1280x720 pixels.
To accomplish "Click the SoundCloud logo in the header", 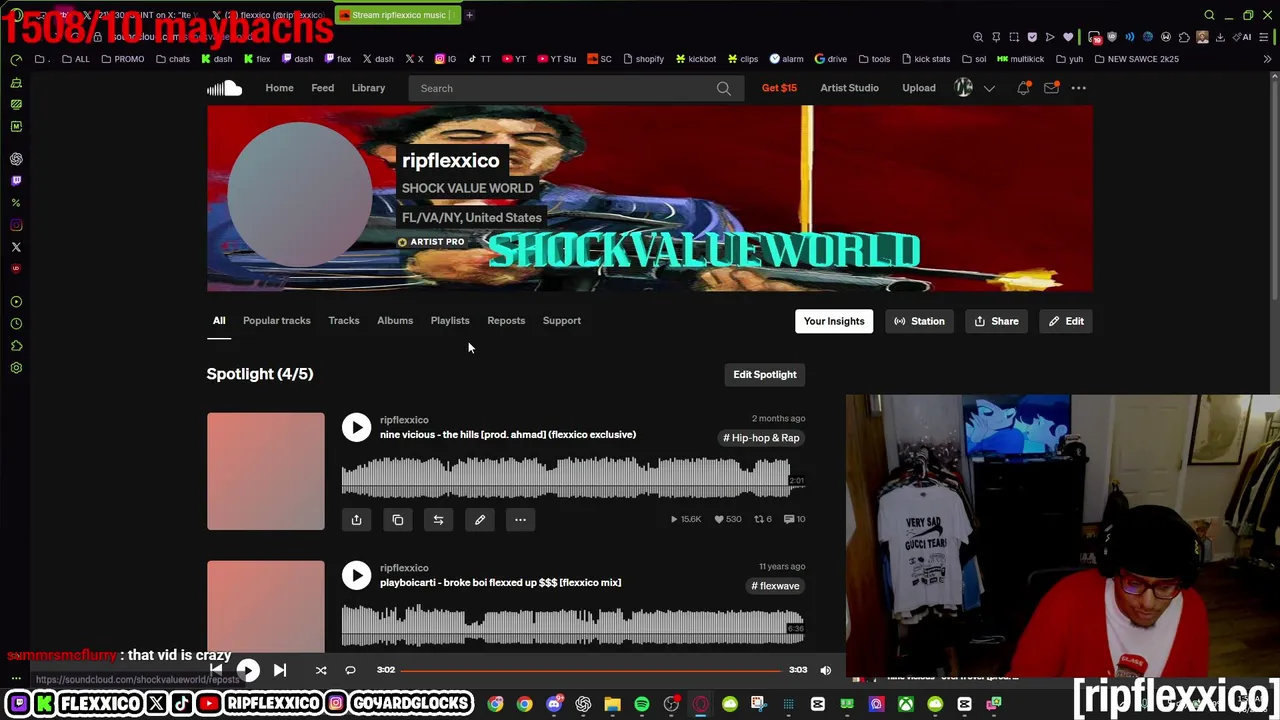I will click(x=224, y=88).
